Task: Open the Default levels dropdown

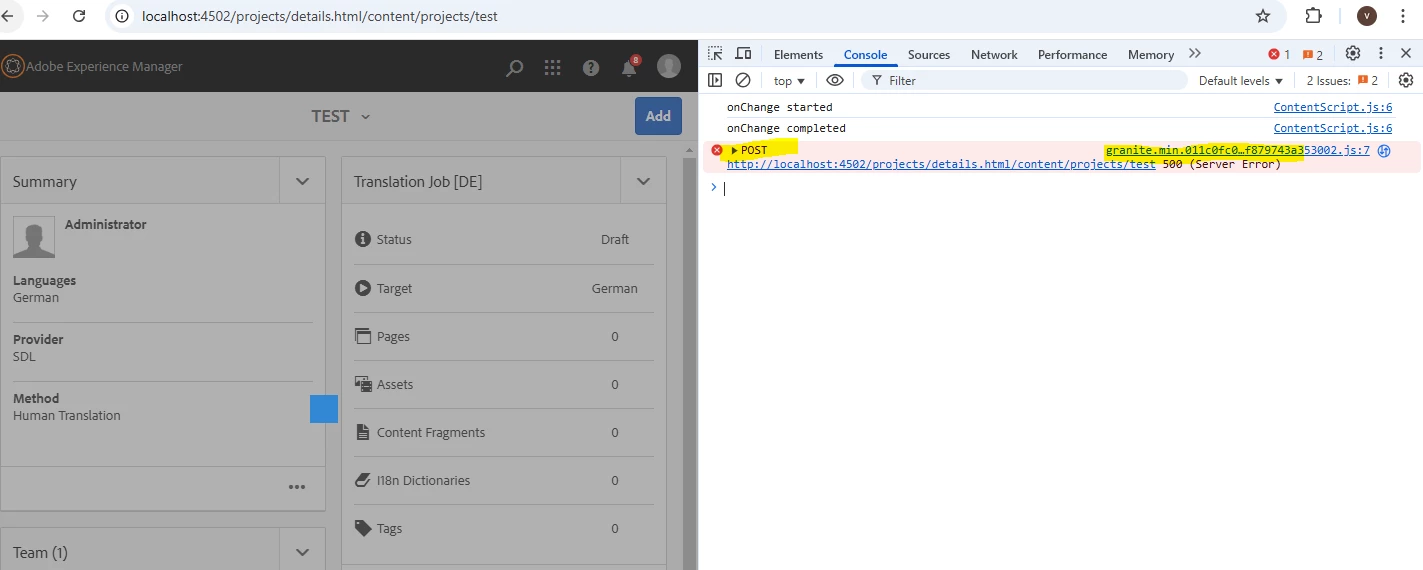Action: click(1241, 81)
